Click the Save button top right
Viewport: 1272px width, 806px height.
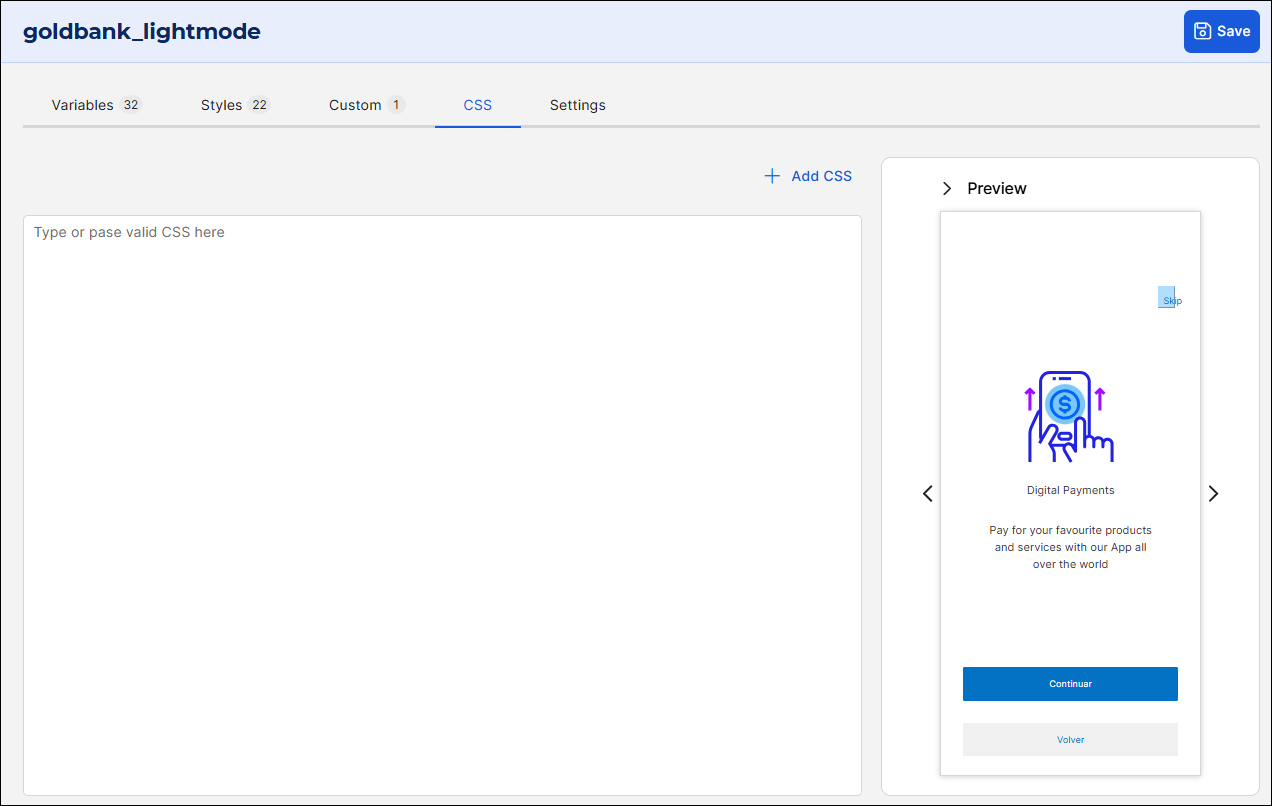[1221, 31]
